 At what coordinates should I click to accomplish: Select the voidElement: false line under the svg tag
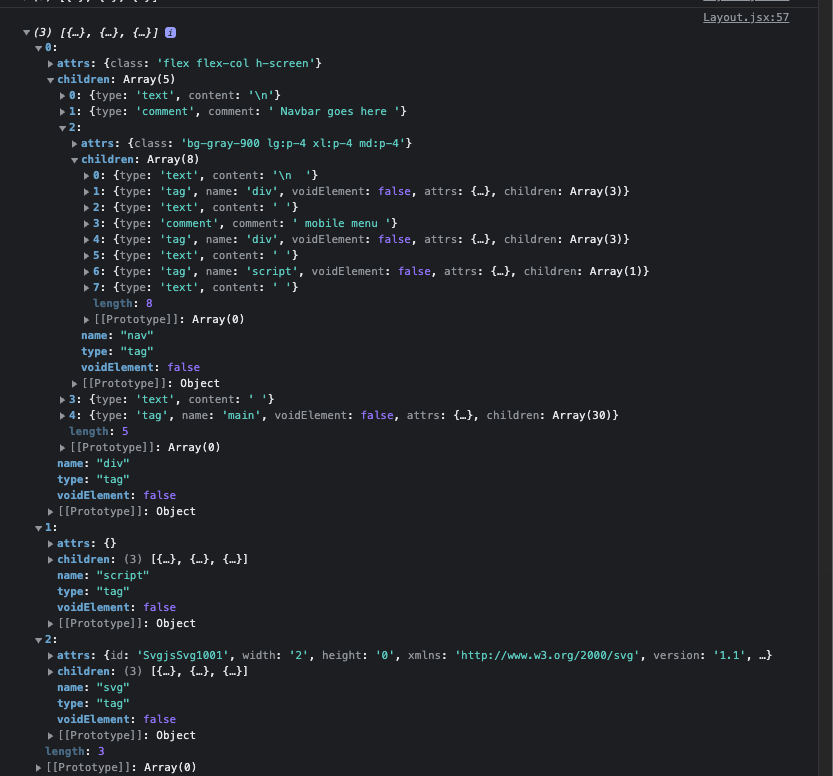pos(116,719)
